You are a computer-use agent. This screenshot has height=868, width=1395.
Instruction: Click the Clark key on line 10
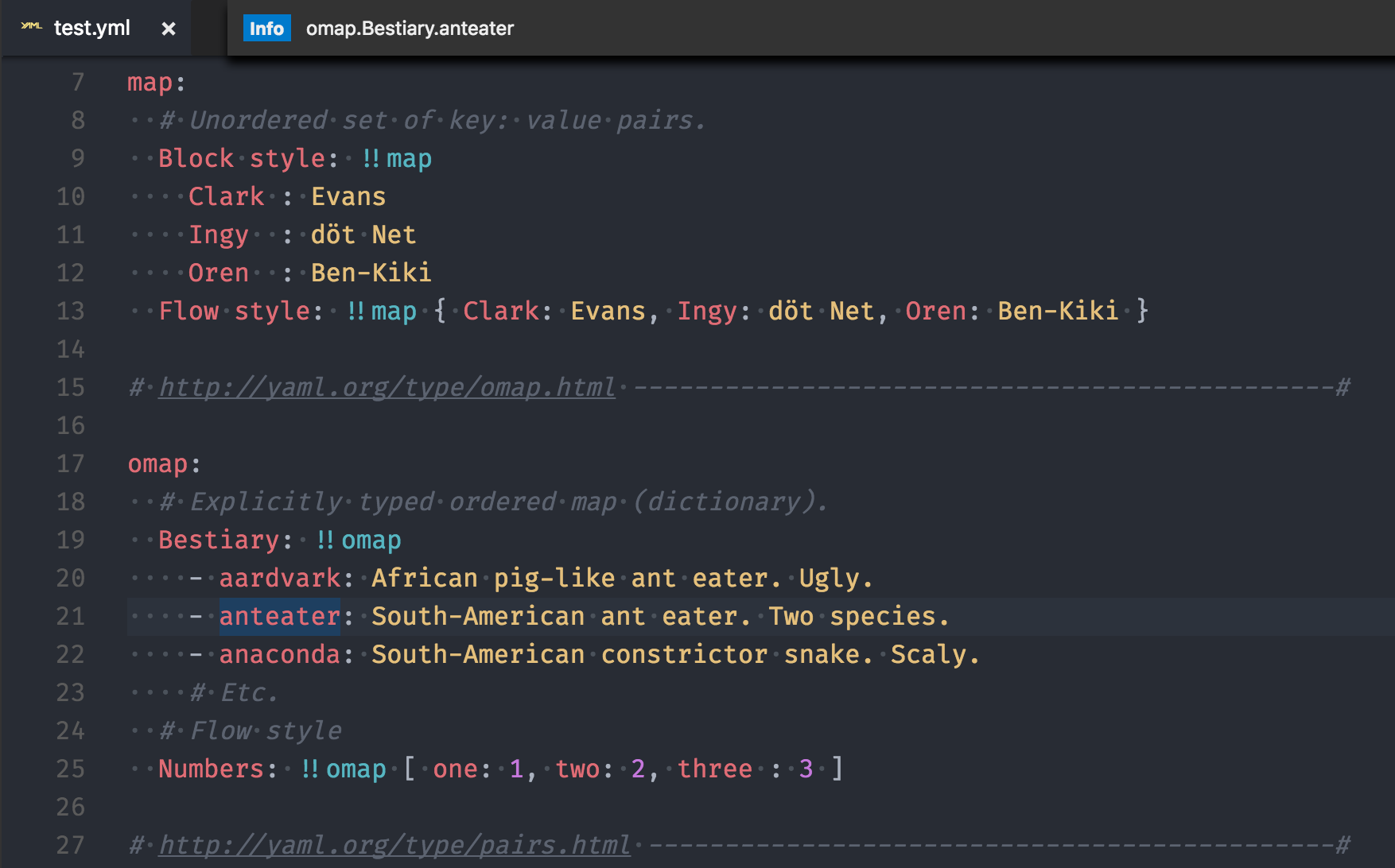(227, 196)
